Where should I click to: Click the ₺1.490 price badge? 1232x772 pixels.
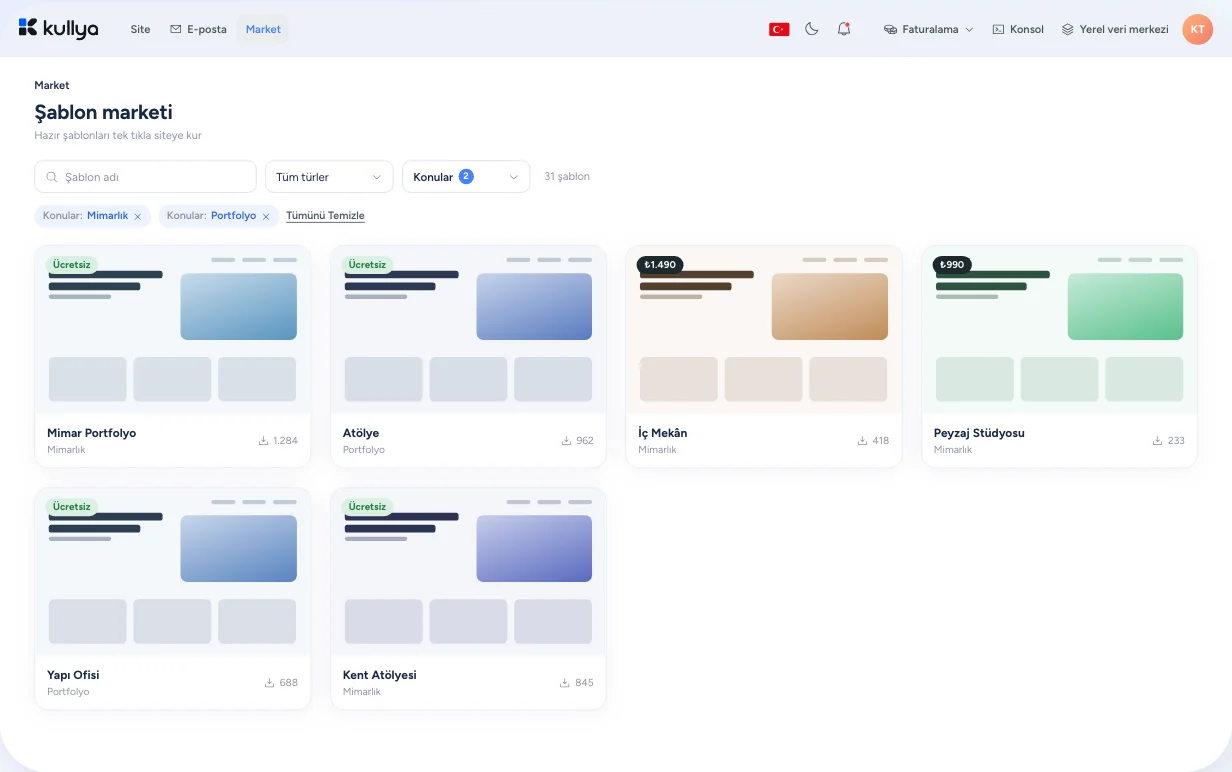pyautogui.click(x=660, y=265)
